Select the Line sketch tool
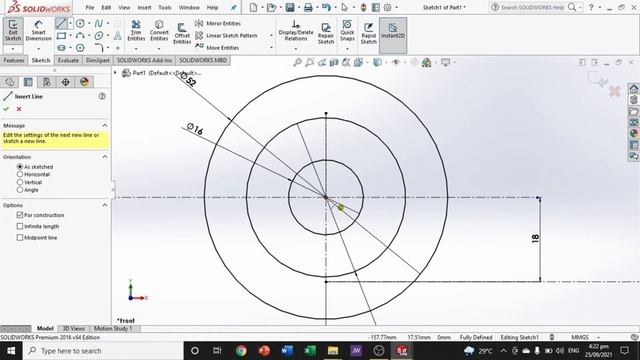The image size is (640, 360). (x=61, y=24)
